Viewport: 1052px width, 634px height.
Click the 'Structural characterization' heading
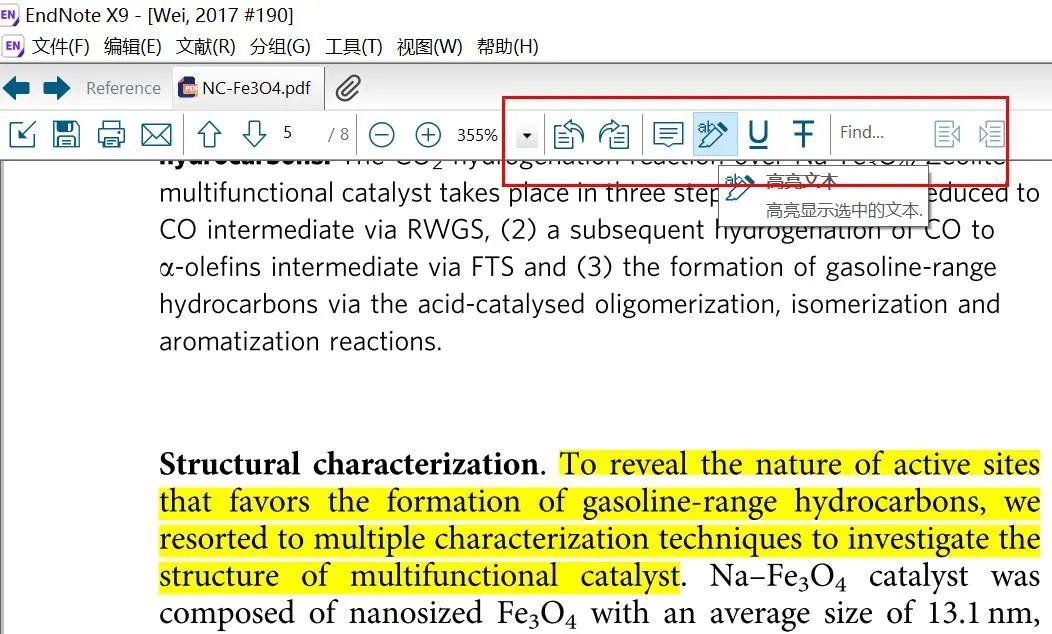tap(349, 464)
